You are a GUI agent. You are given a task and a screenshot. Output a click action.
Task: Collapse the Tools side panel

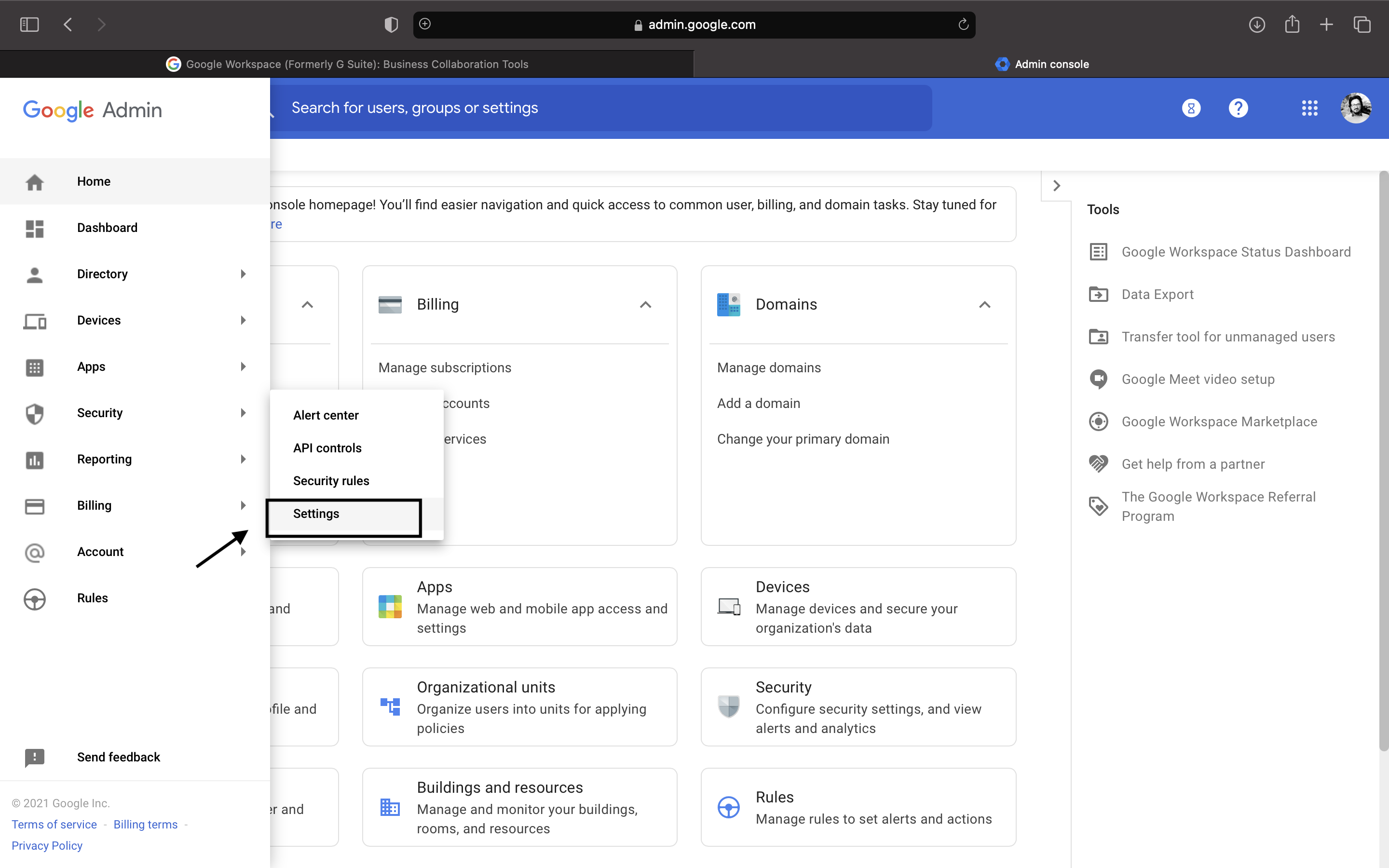pyautogui.click(x=1056, y=186)
